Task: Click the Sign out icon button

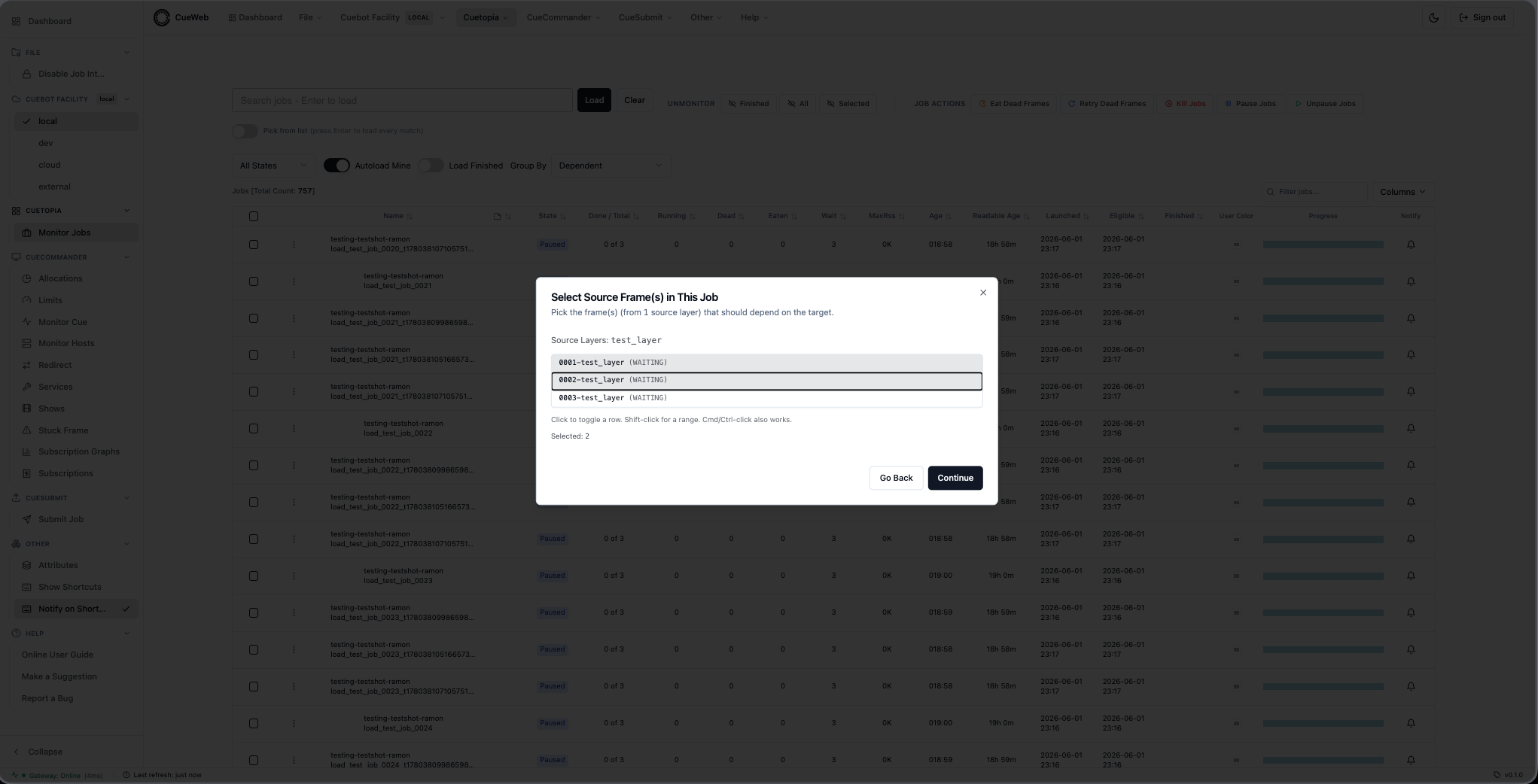Action: pyautogui.click(x=1482, y=17)
